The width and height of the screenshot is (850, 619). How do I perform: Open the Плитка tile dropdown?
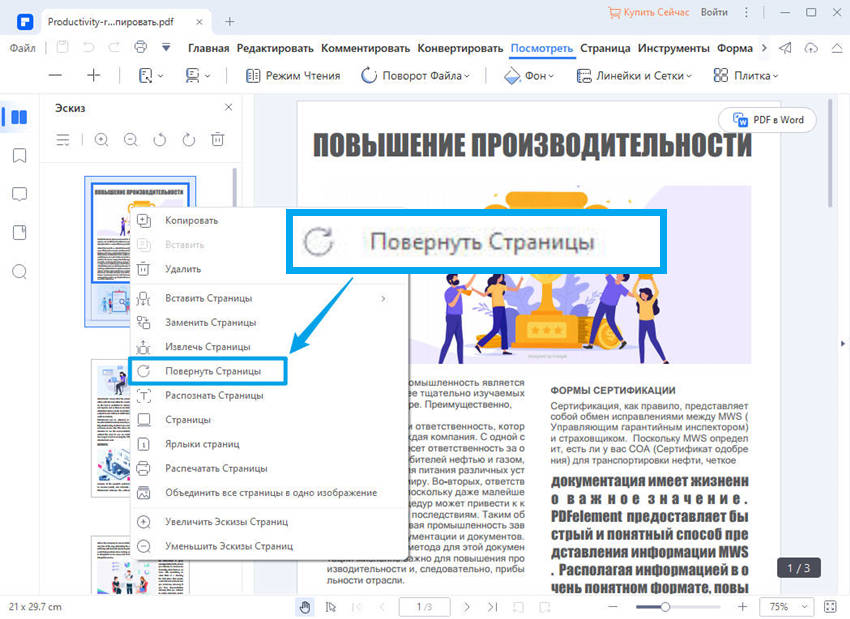tap(746, 75)
